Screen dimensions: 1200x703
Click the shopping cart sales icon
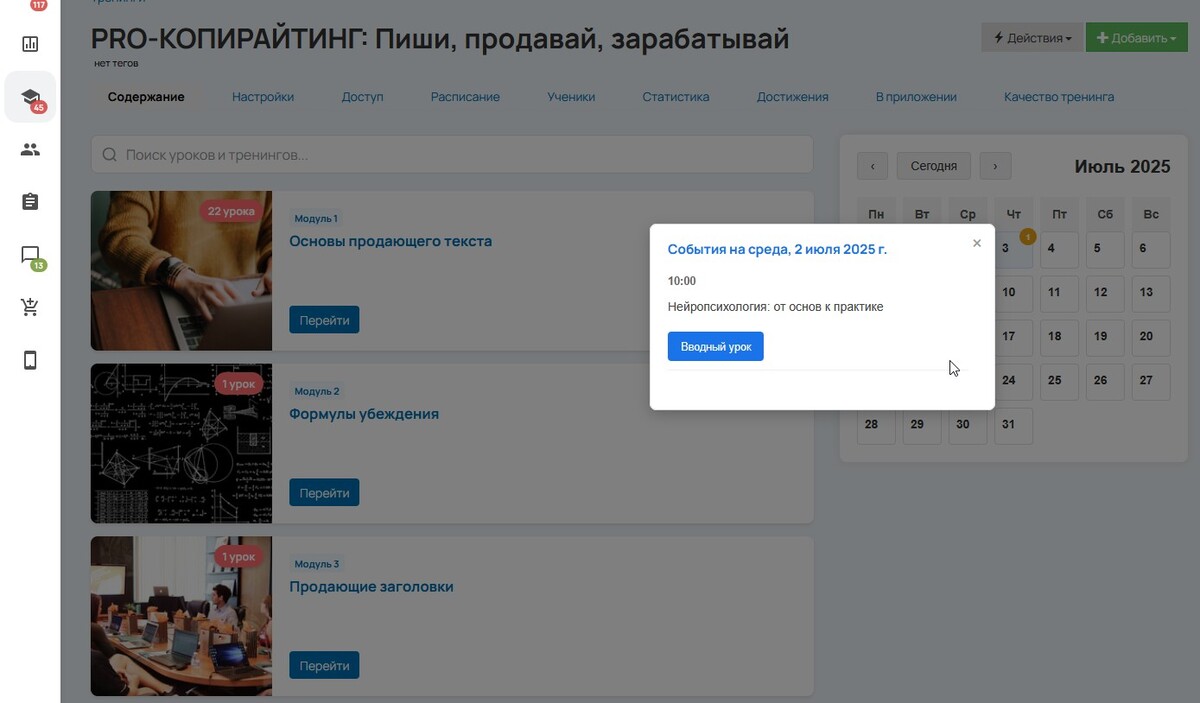click(x=30, y=308)
